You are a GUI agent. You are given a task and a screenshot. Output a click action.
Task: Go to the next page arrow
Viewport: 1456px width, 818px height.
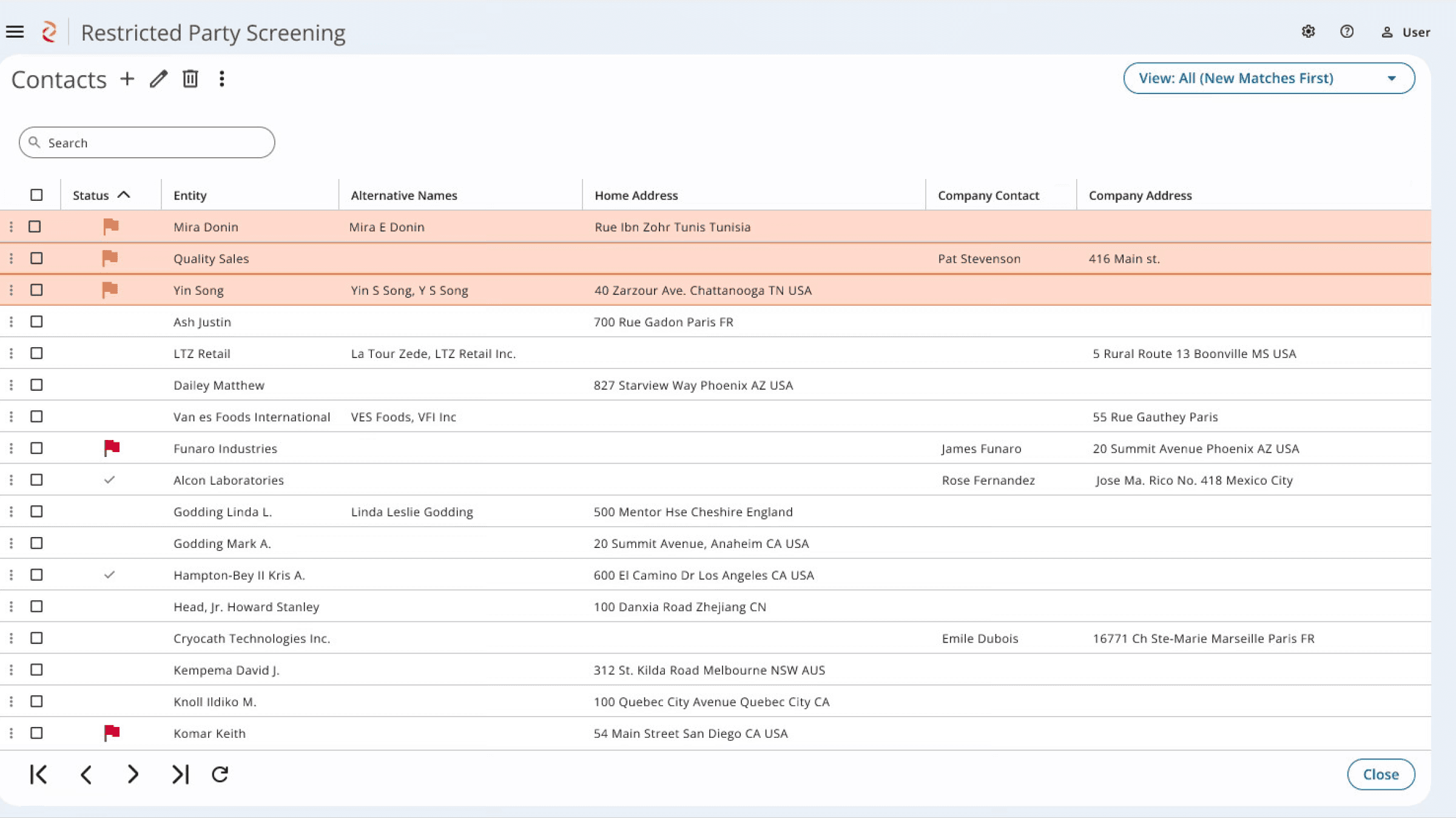(133, 774)
